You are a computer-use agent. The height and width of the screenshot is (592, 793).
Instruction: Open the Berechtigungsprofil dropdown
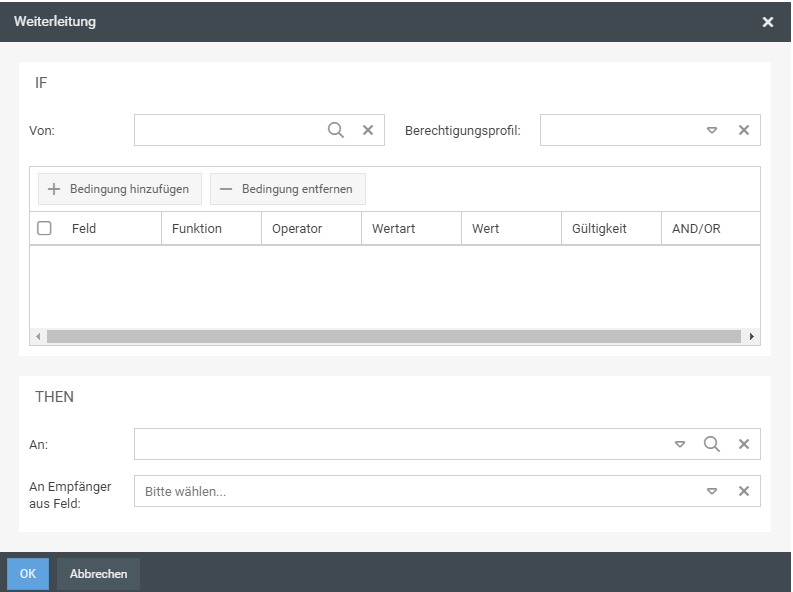(x=712, y=130)
